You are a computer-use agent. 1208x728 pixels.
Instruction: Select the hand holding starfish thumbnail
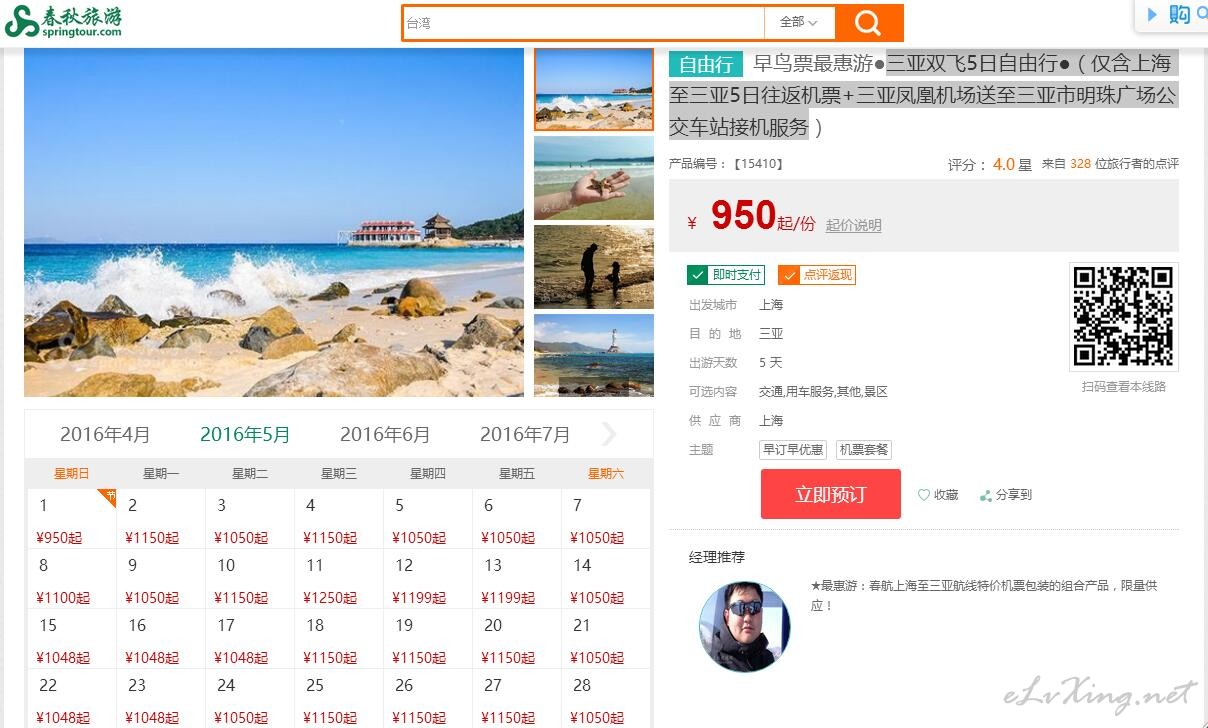(594, 178)
